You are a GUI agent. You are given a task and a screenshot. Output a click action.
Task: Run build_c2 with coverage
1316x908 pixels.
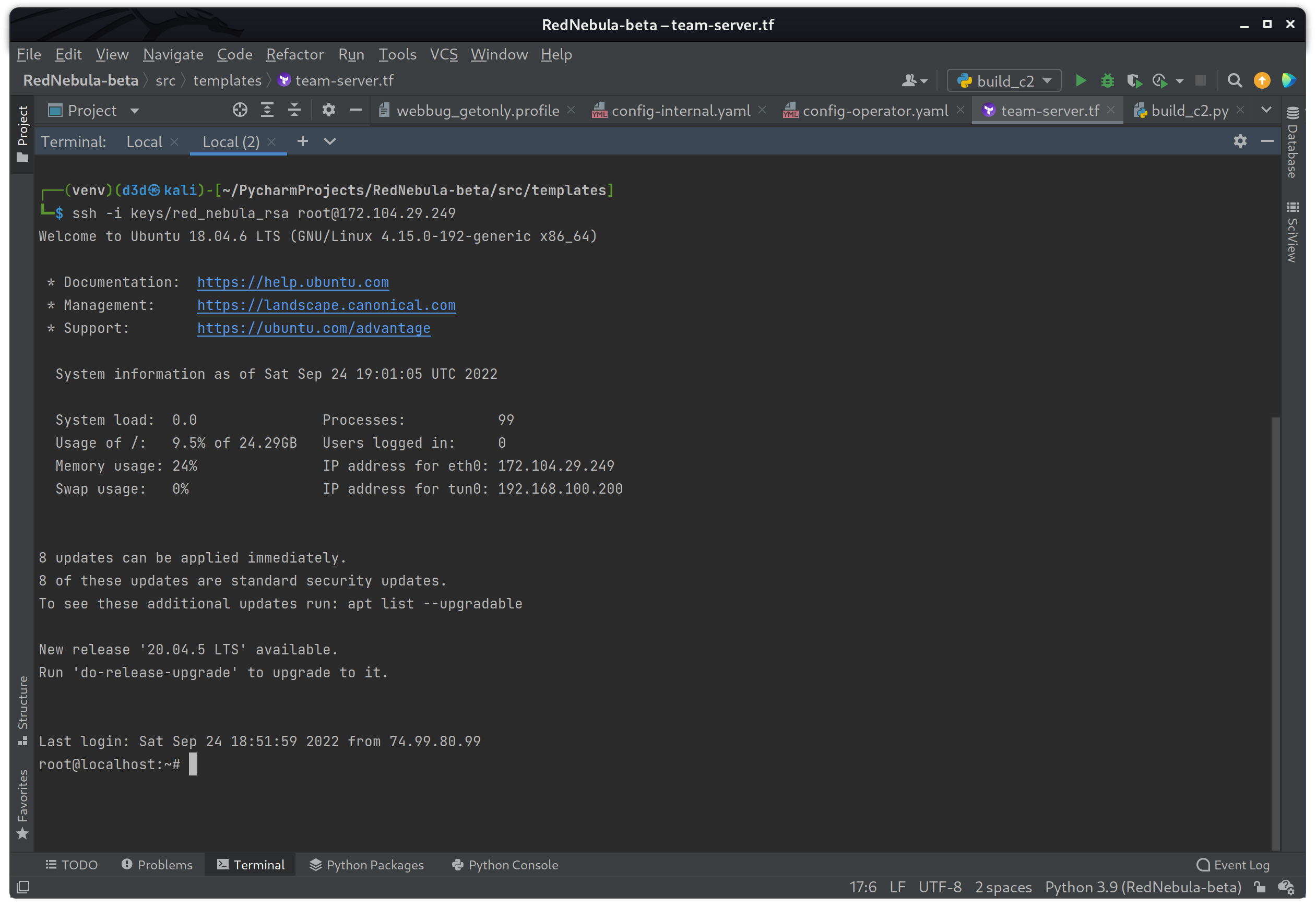(x=1134, y=80)
